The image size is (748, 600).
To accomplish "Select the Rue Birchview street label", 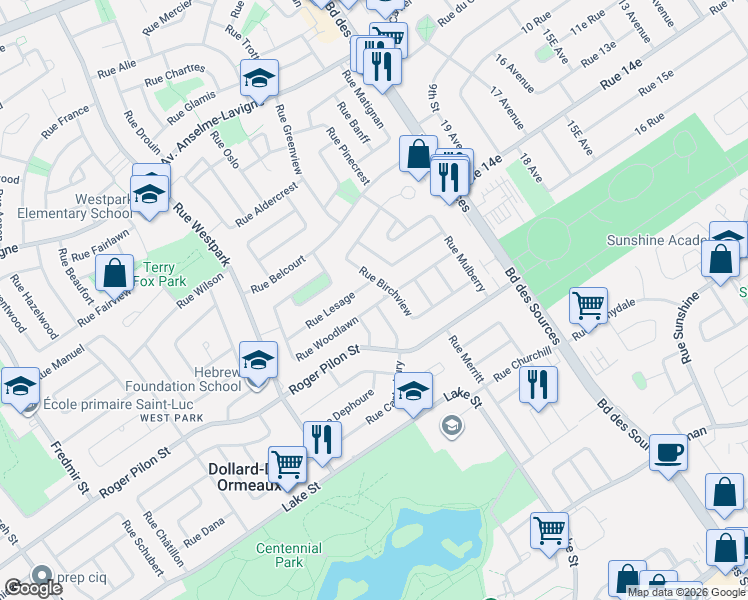I will [x=385, y=291].
